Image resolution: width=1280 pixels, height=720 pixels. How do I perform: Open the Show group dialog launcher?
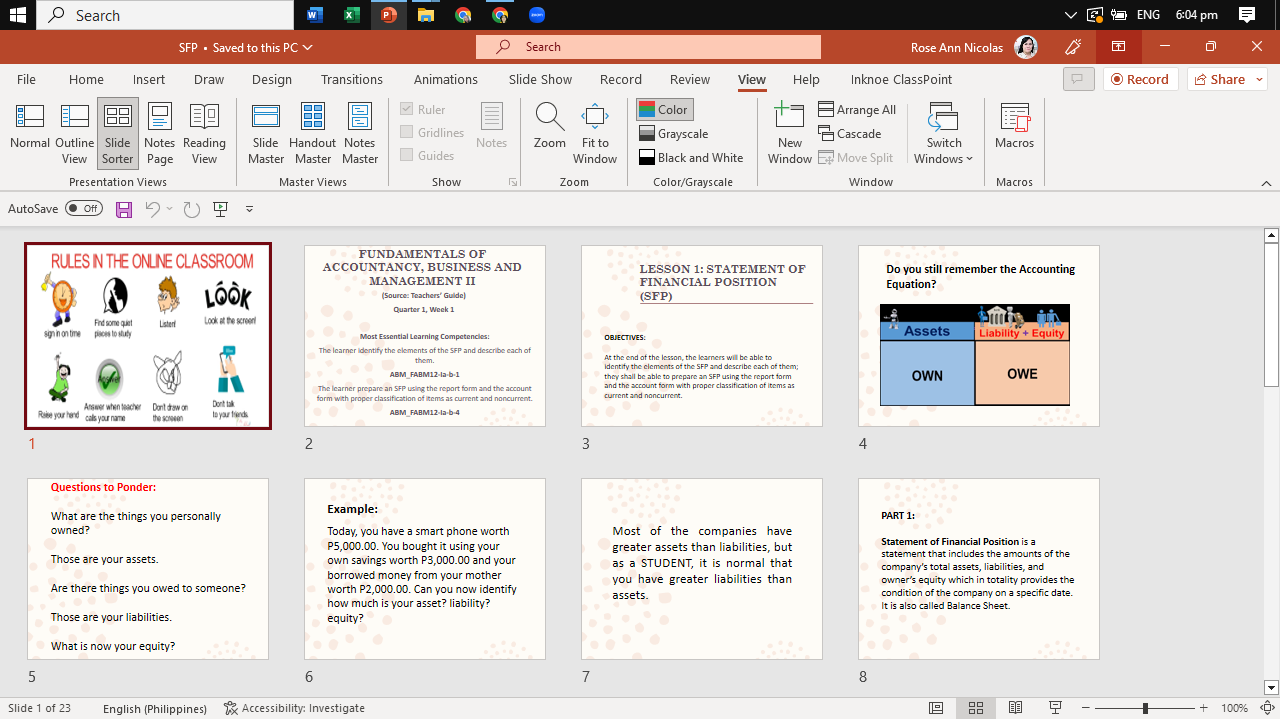tap(513, 183)
